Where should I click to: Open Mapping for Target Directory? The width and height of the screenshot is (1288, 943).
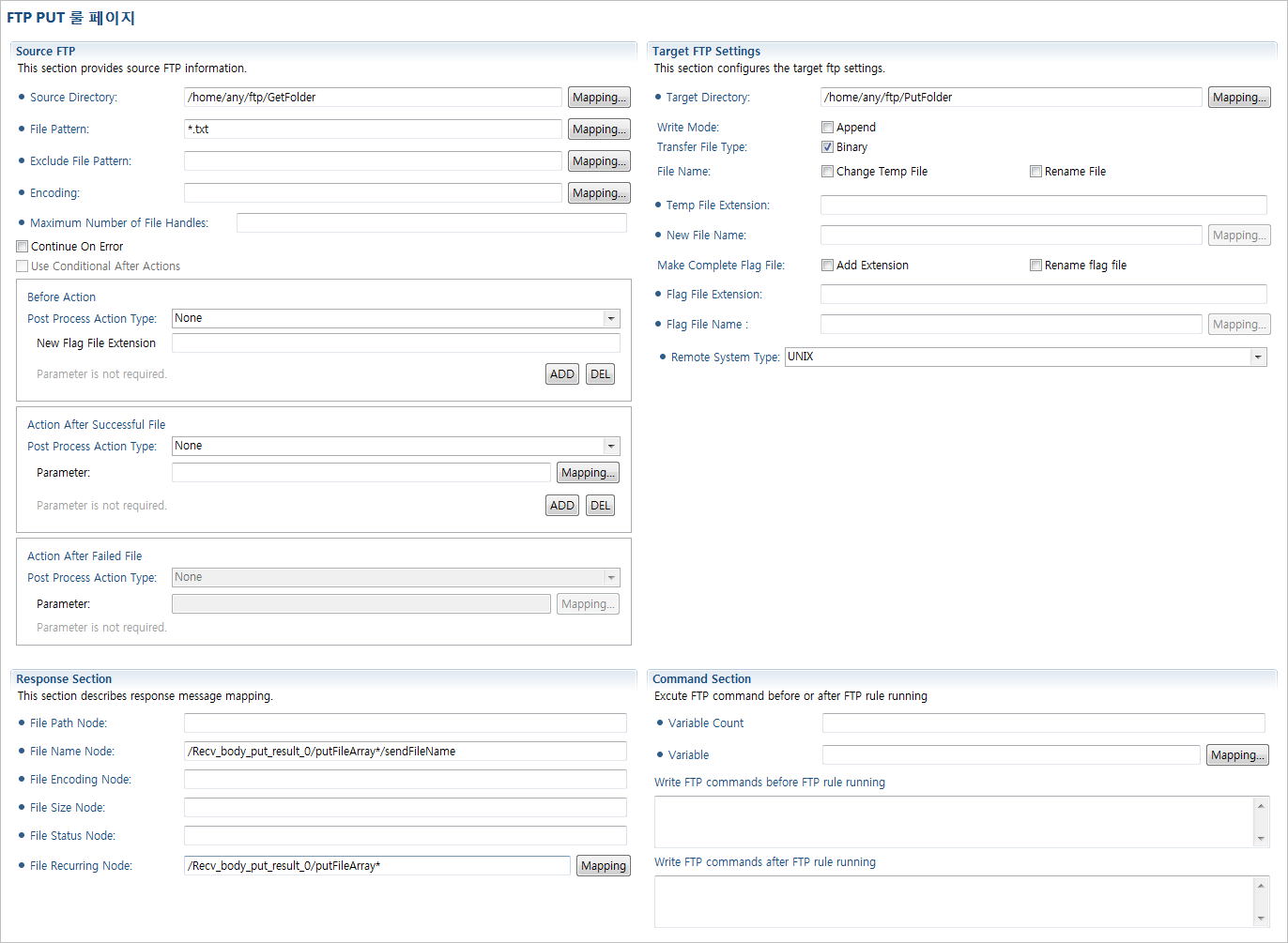[x=1238, y=98]
